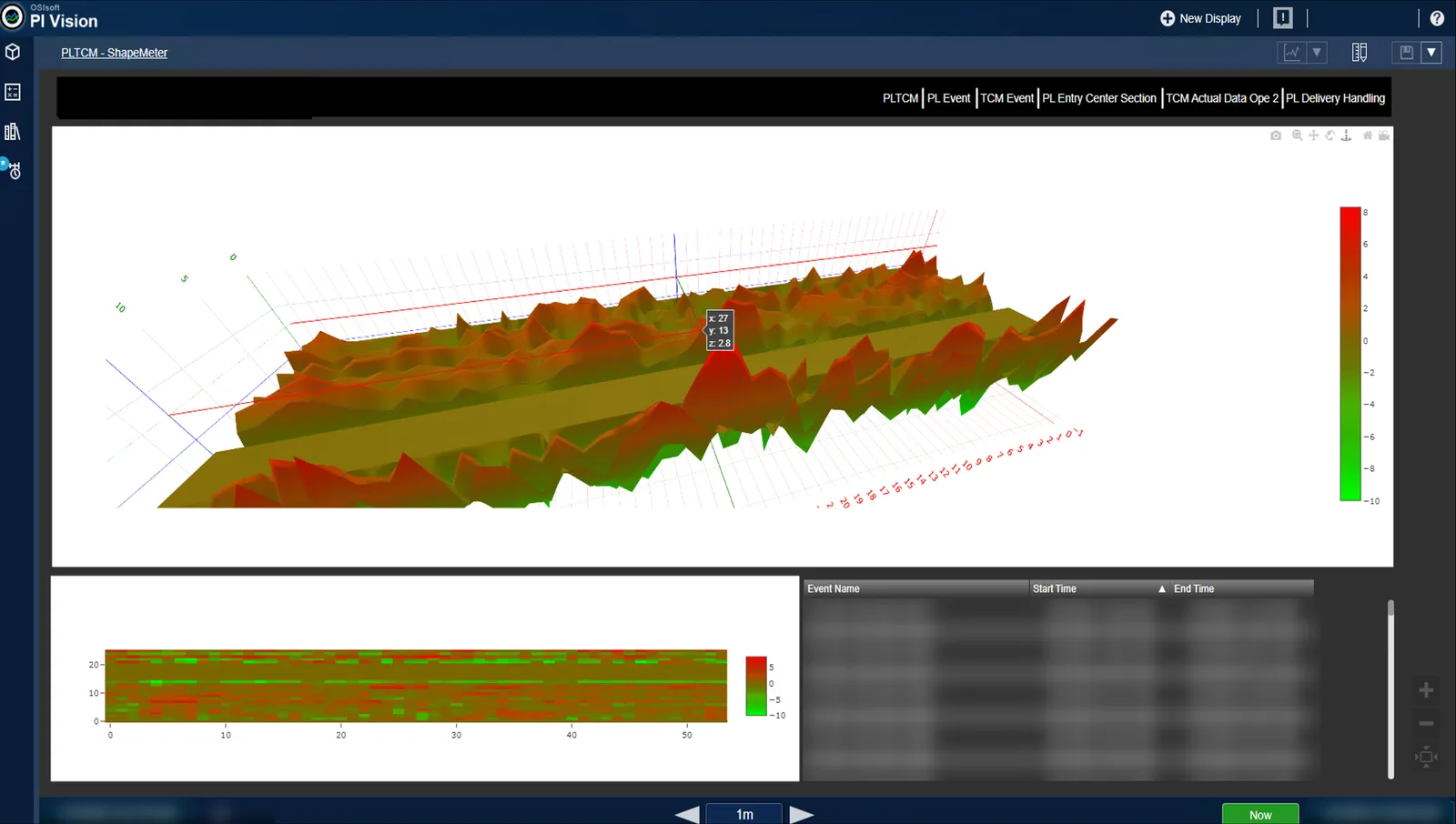Navigate to PL Entry Center Section
The height and width of the screenshot is (824, 1456).
tap(1099, 98)
